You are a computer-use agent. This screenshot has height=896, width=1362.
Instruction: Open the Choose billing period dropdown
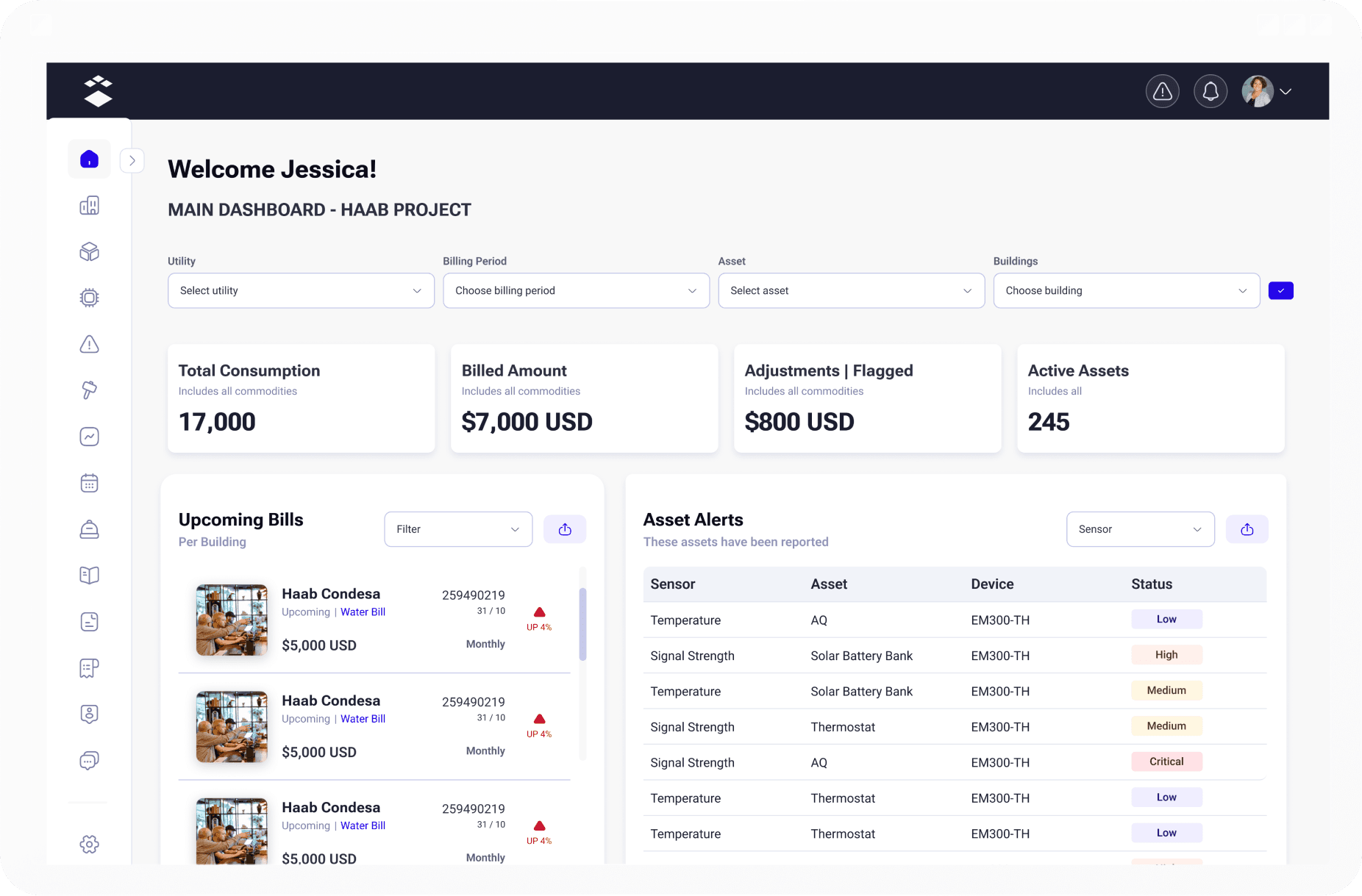point(576,291)
